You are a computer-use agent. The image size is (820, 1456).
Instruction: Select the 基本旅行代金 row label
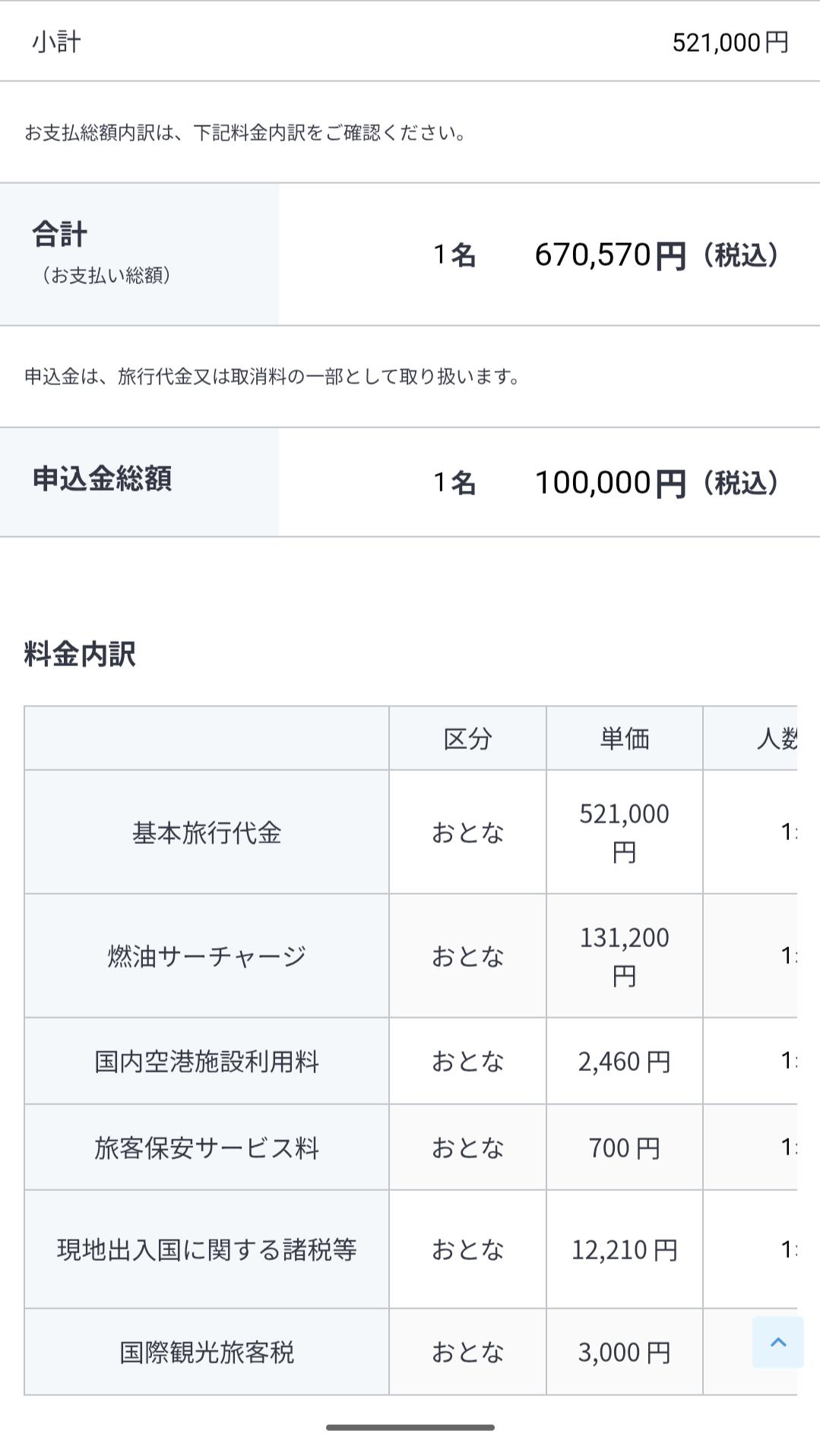[x=207, y=832]
